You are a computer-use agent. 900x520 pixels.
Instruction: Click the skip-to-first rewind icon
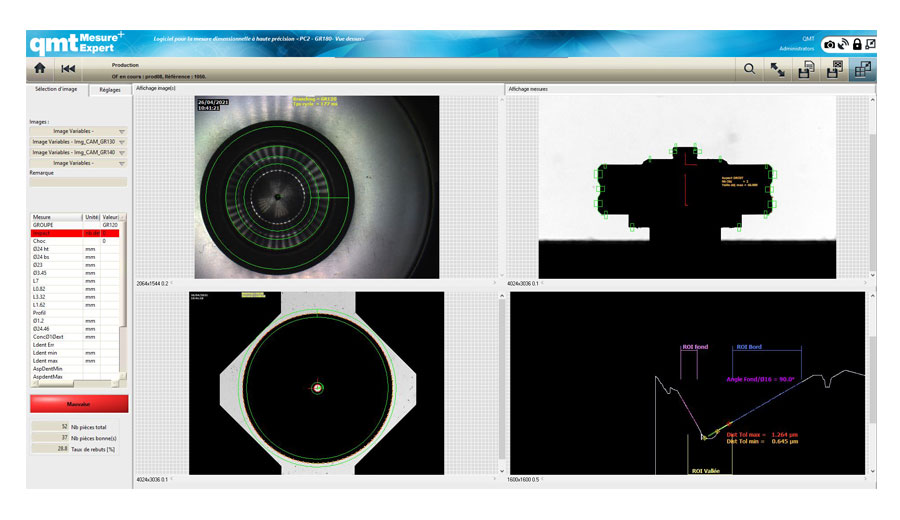pos(68,69)
